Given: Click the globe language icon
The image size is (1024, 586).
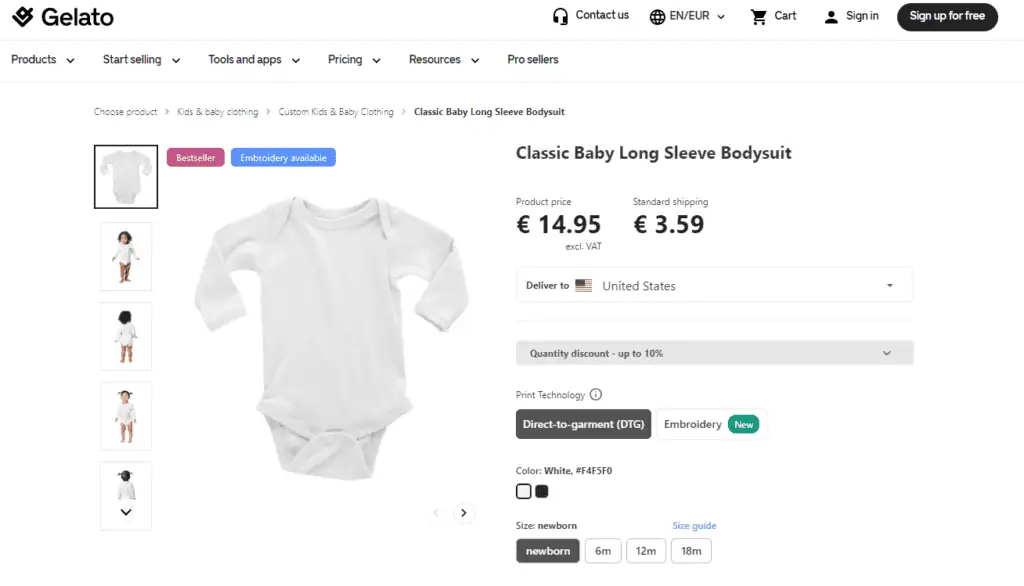Looking at the screenshot, I should [657, 17].
